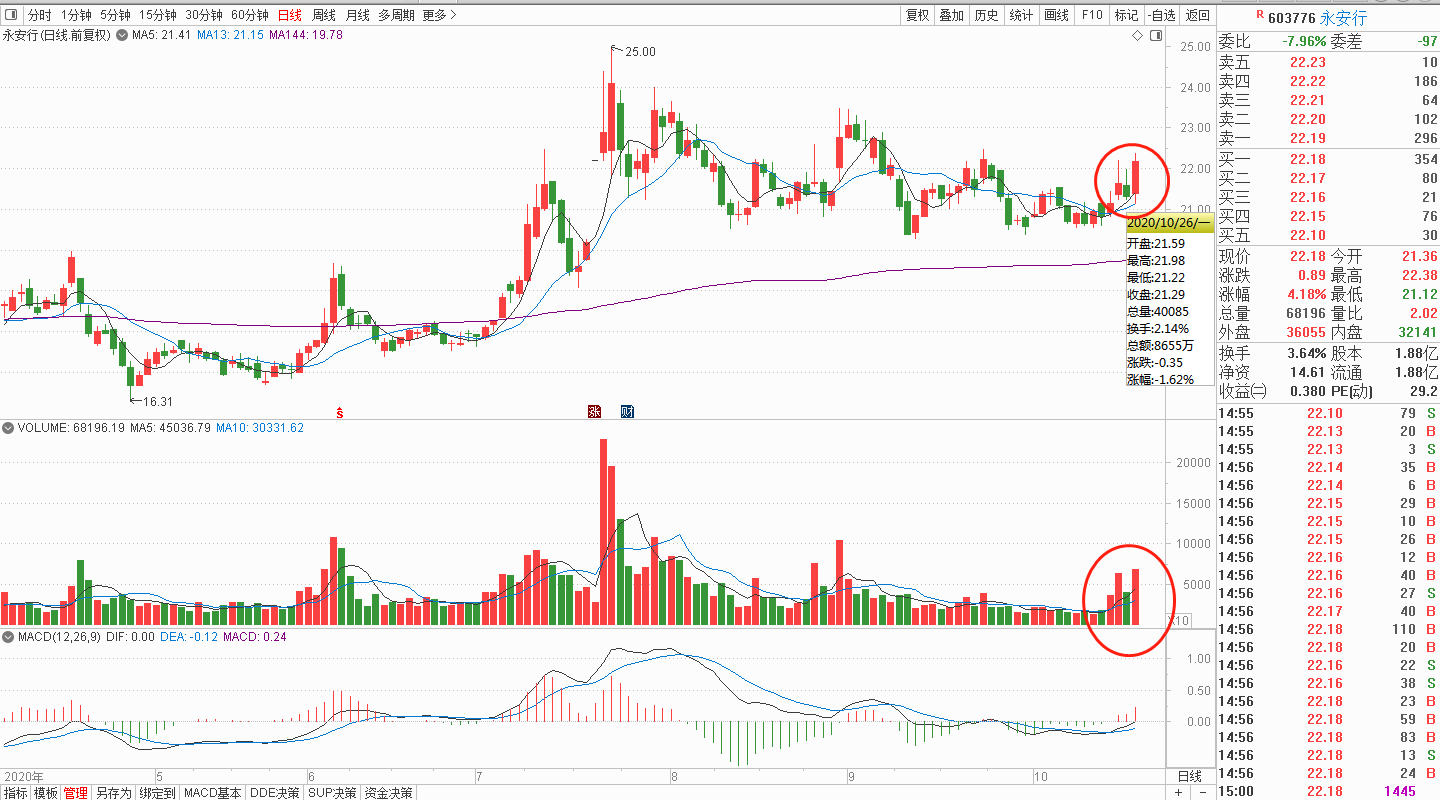The height and width of the screenshot is (800, 1440).
Task: Click the 画线 draw line button
Action: 1057,15
